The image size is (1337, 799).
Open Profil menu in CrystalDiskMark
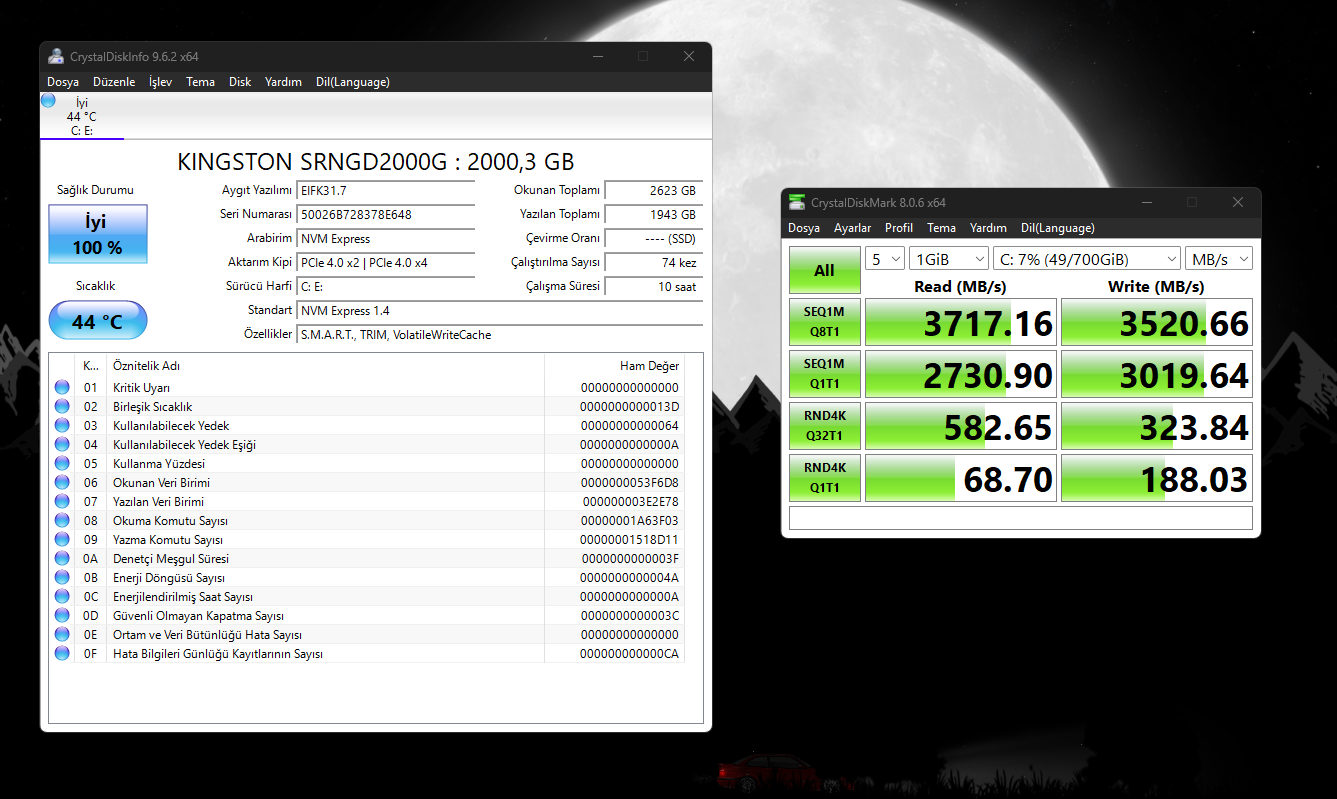899,228
